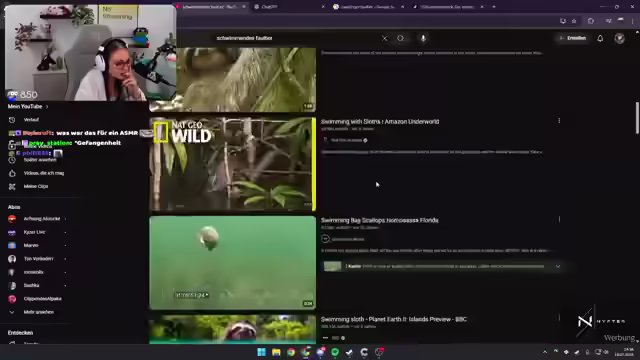640x360 pixels.
Task: Open Sashka subscription channel
Action: 31,285
